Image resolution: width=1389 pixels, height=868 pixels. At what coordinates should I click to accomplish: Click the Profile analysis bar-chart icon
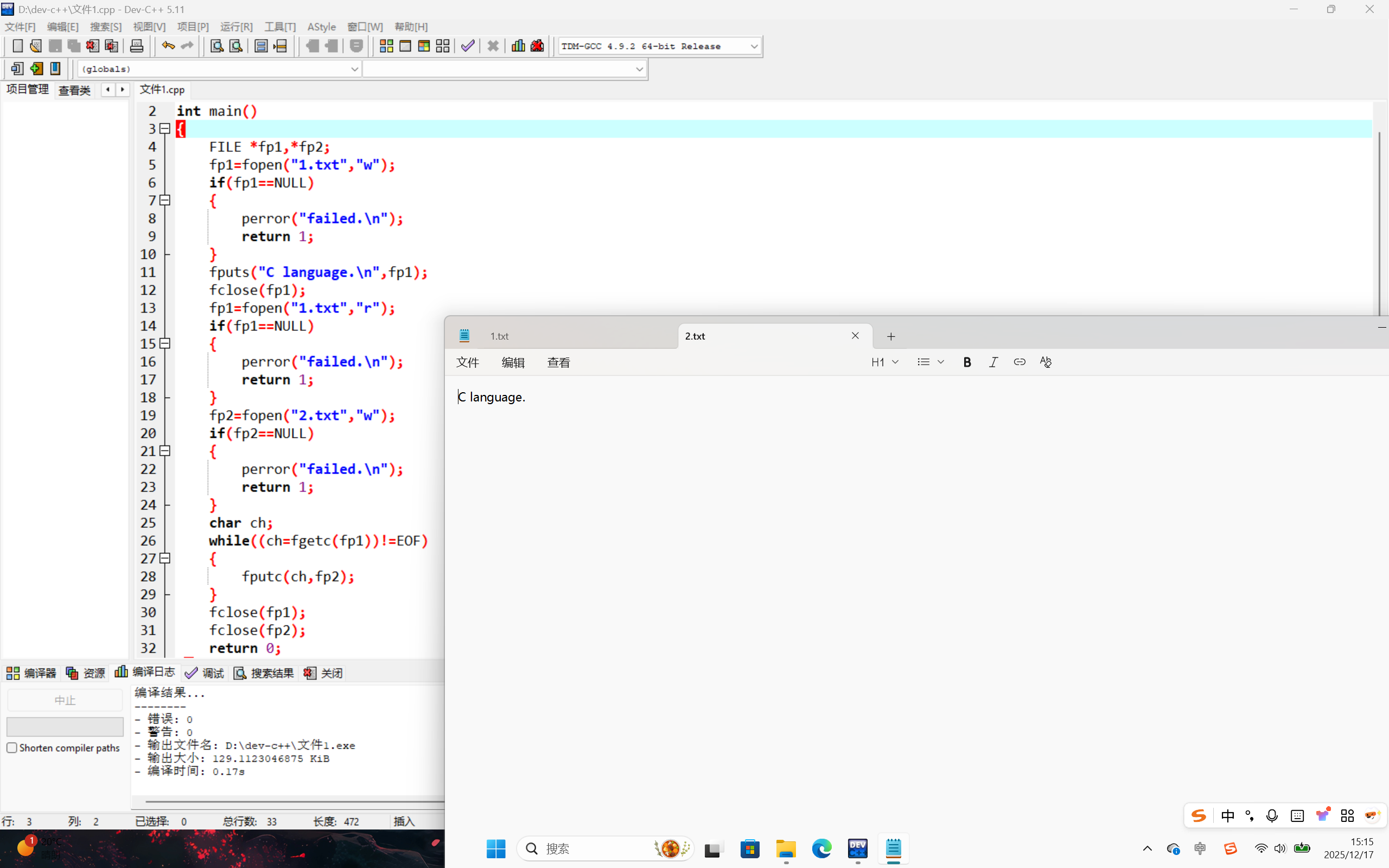518,46
